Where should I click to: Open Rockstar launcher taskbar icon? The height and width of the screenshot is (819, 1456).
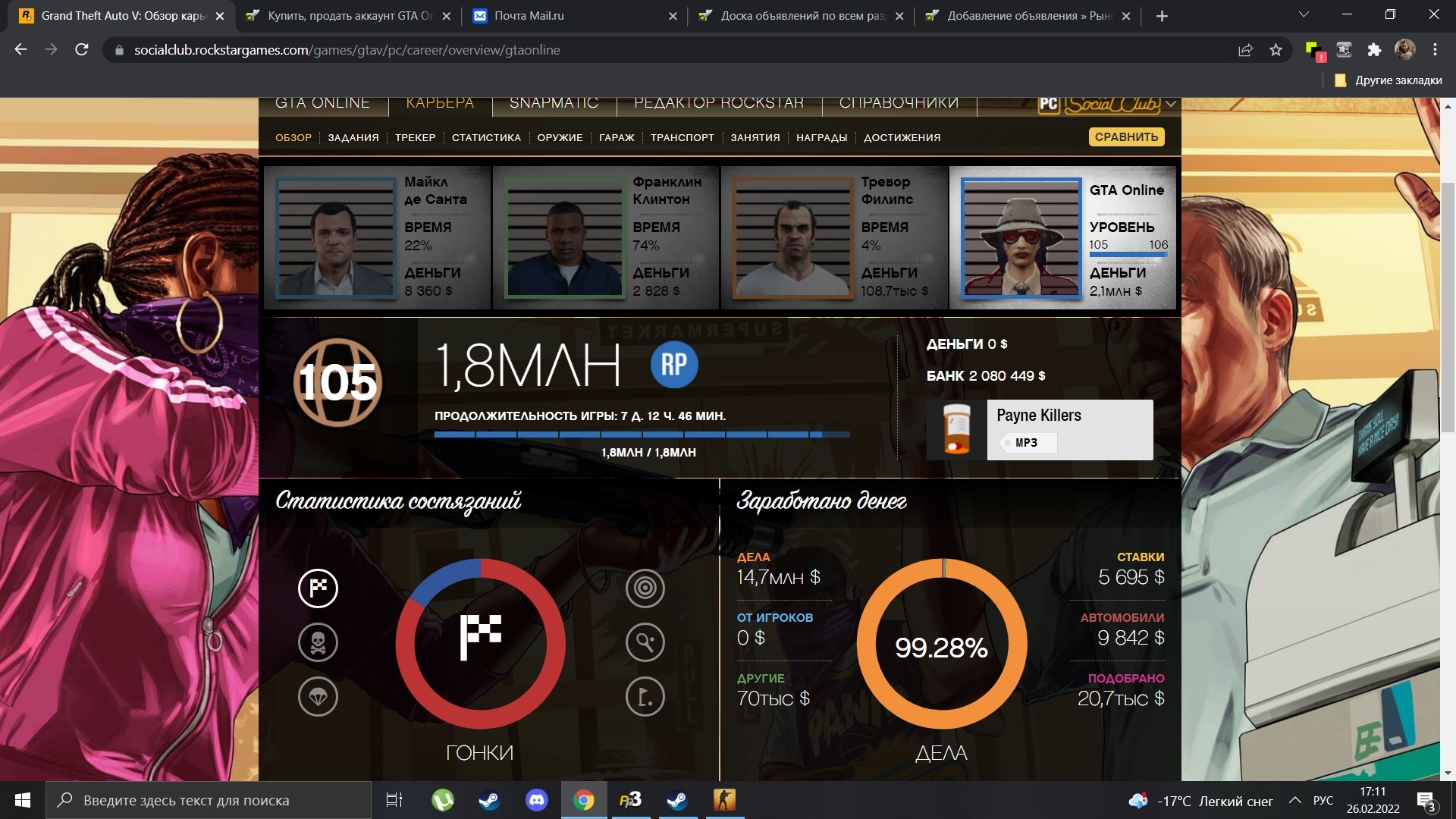coord(630,800)
